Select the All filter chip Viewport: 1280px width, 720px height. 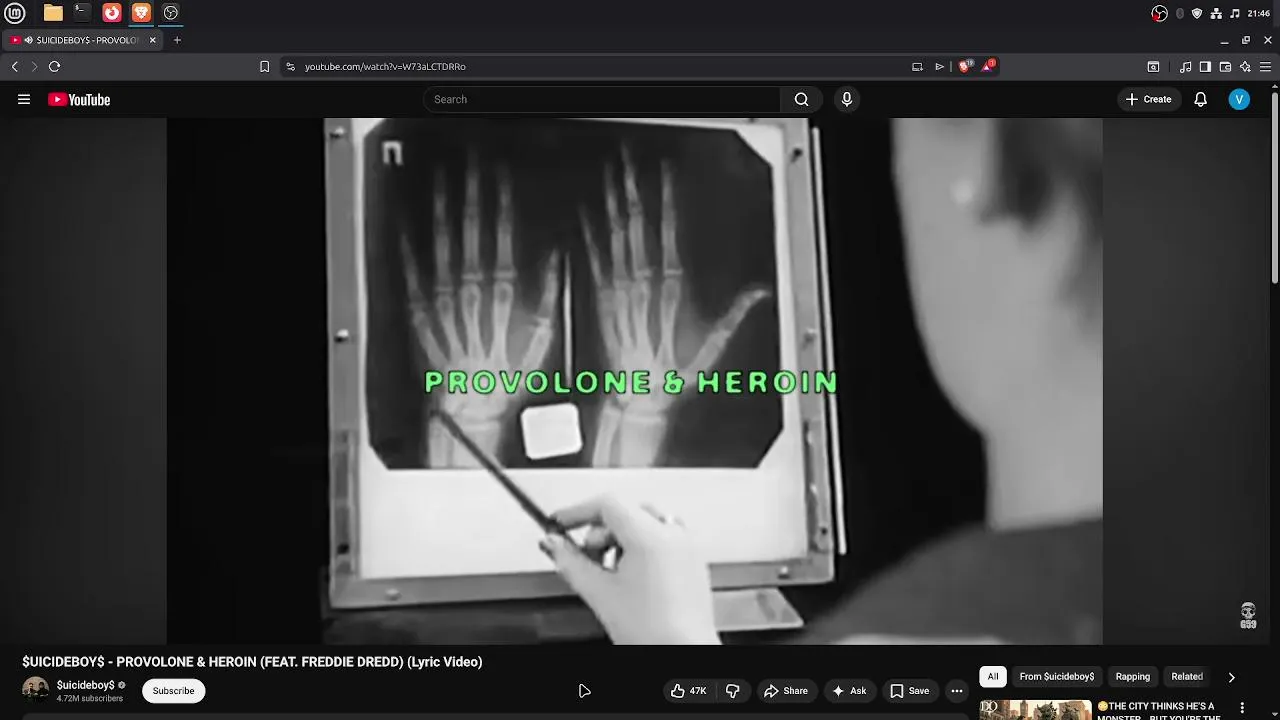coord(993,677)
